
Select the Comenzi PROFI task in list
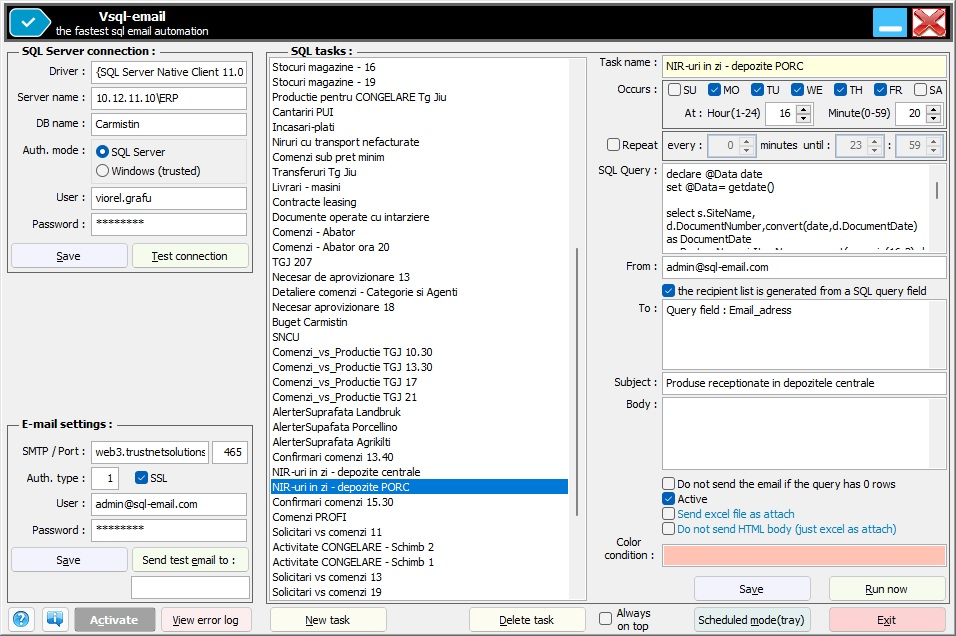point(310,517)
